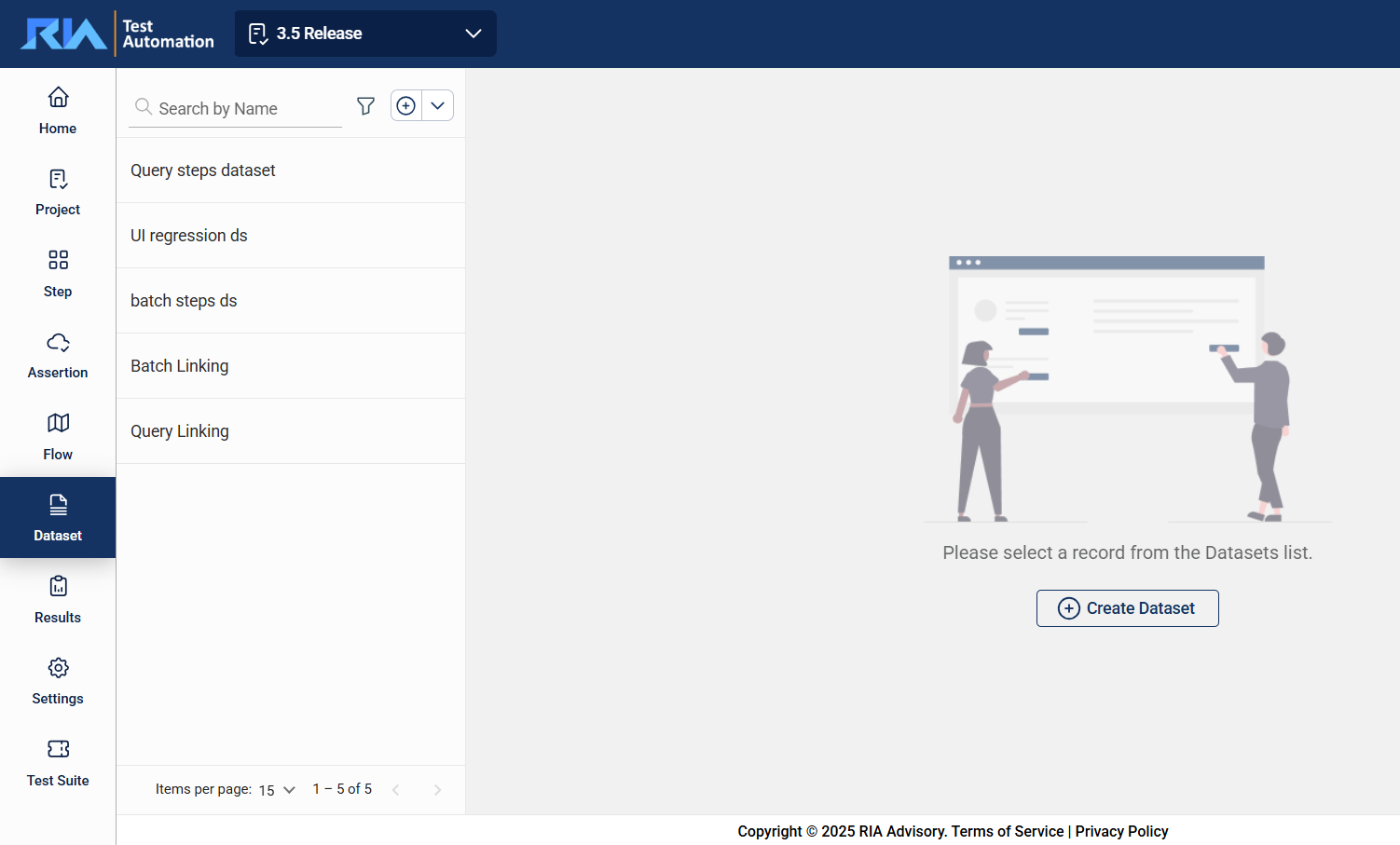Change items per page dropdown
This screenshot has height=845, width=1400.
point(277,790)
